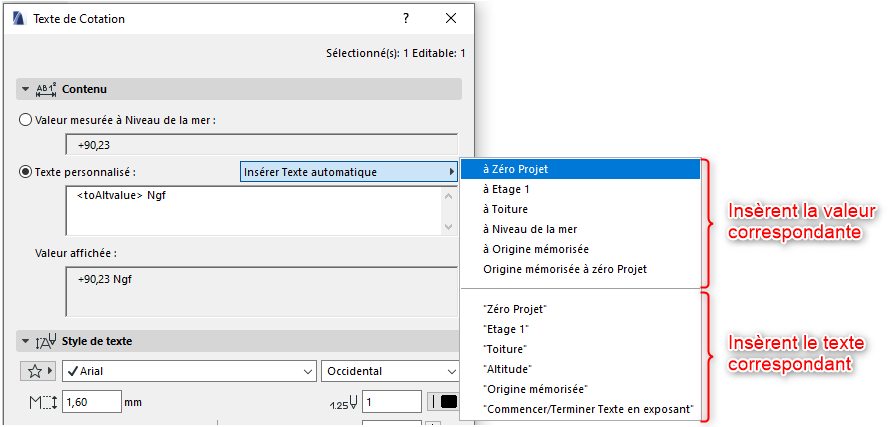The height and width of the screenshot is (427, 896).
Task: Click the Style de texte section icon
Action: [46, 341]
